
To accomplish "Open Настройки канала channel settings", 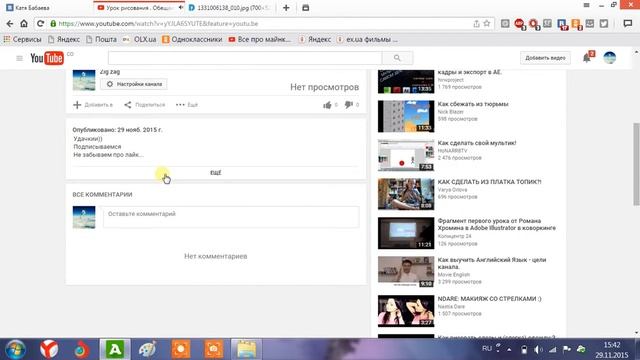I will tap(134, 84).
